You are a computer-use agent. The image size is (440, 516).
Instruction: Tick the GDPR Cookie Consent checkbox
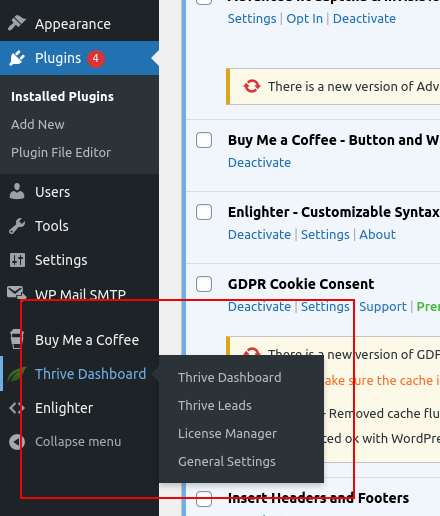(204, 284)
